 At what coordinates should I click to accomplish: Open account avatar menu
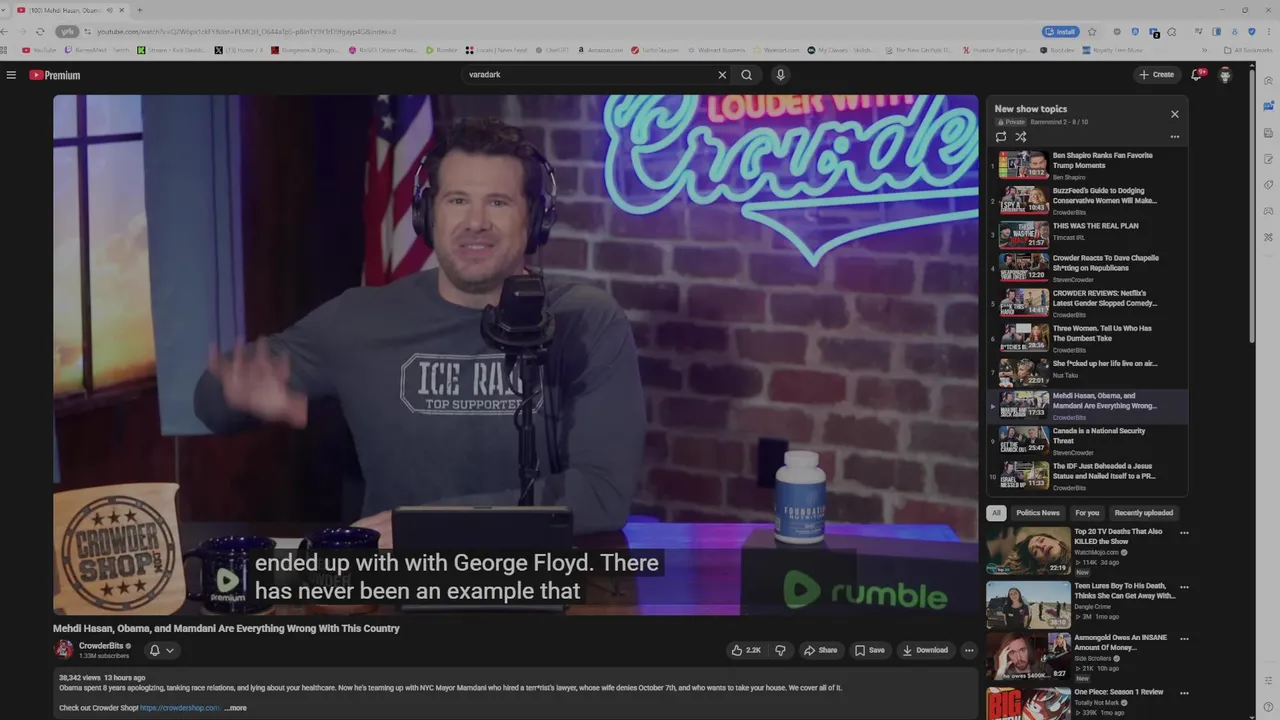point(1225,75)
